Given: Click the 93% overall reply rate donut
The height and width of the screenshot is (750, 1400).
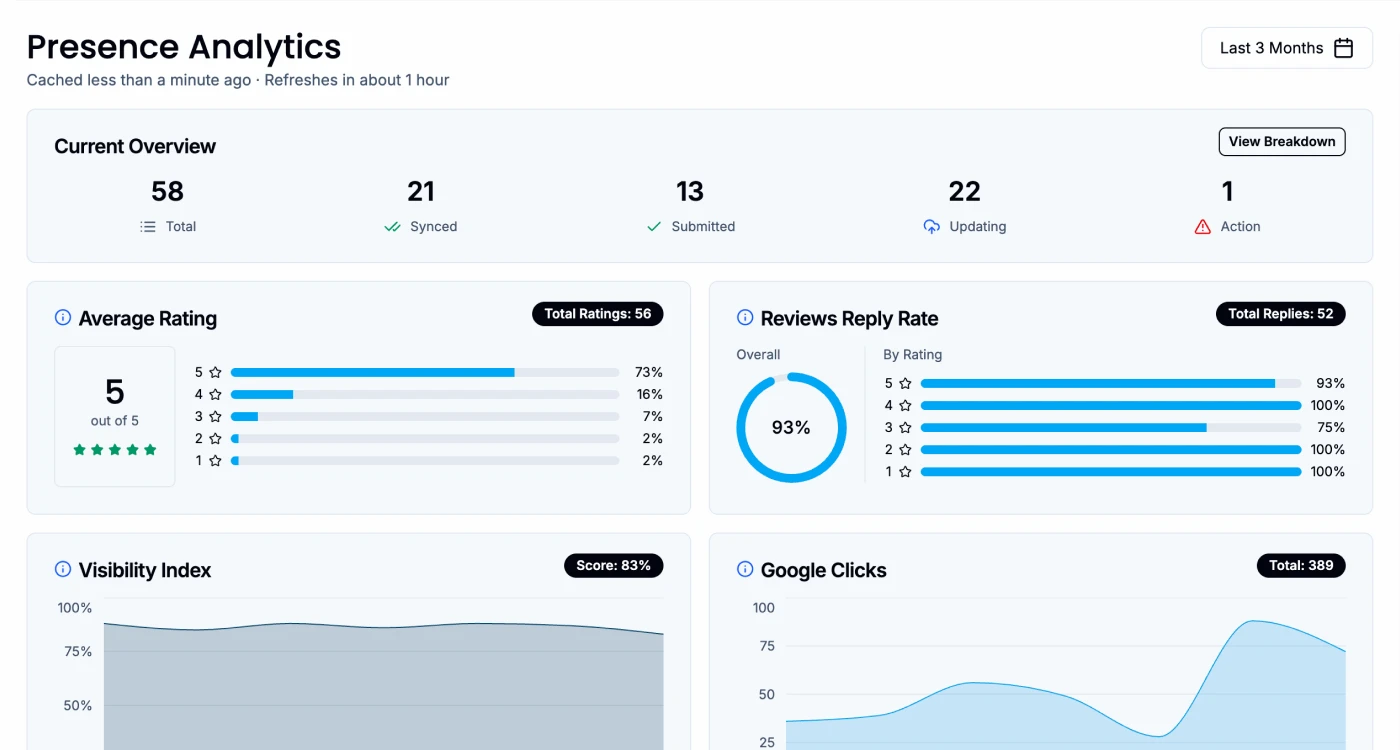Looking at the screenshot, I should pyautogui.click(x=791, y=428).
